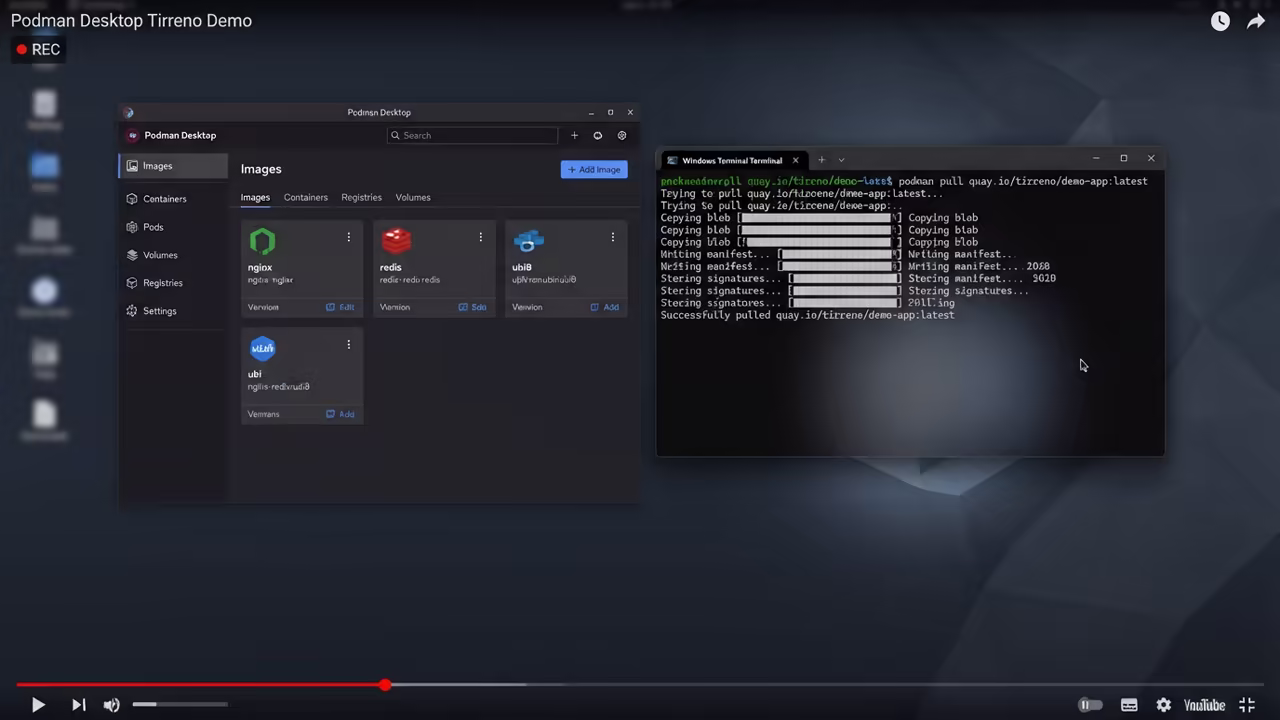Focus the Podman Desktop Search field
This screenshot has height=720, width=1280.
pos(472,135)
